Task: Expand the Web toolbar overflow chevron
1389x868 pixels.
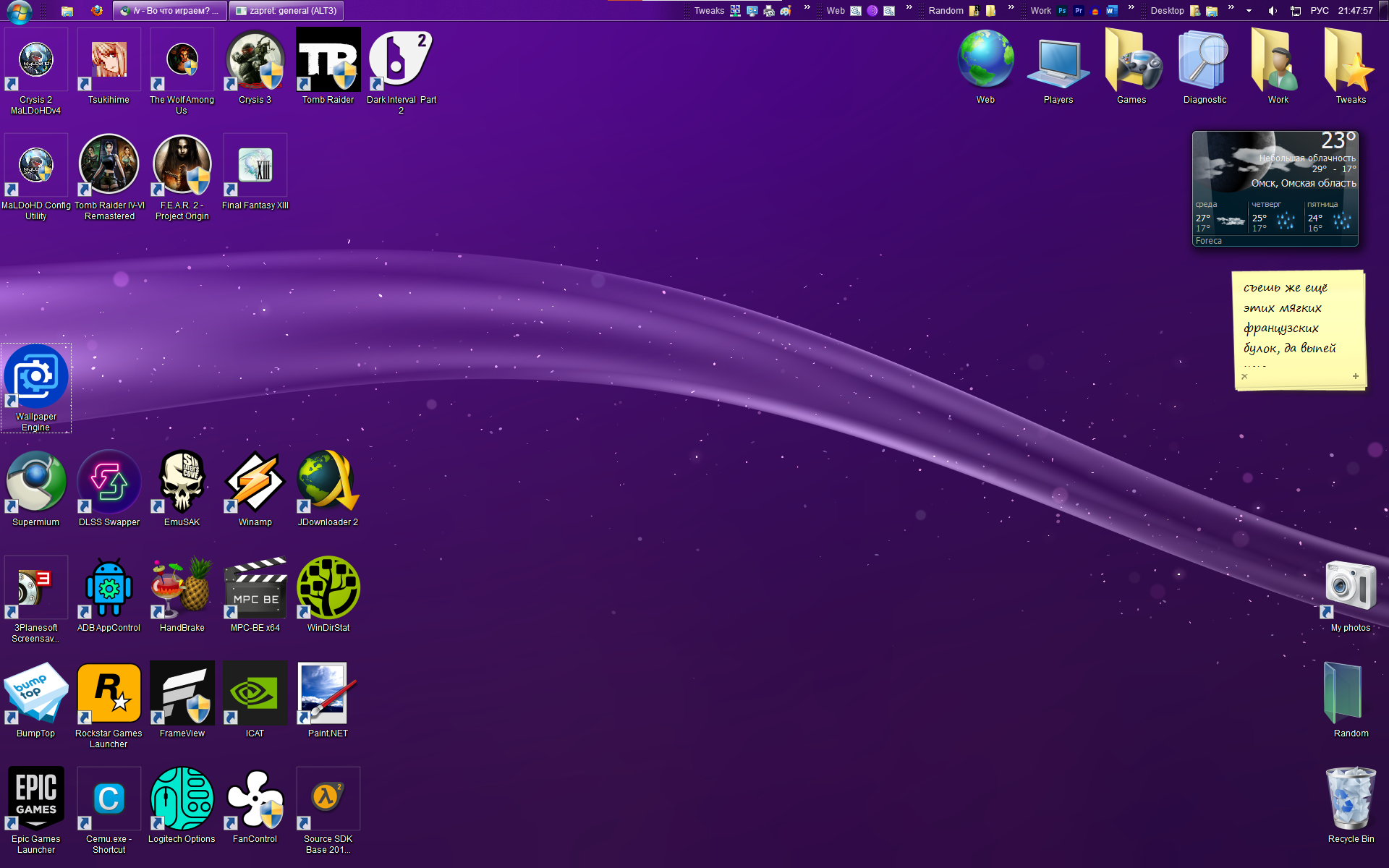Action: pyautogui.click(x=909, y=8)
